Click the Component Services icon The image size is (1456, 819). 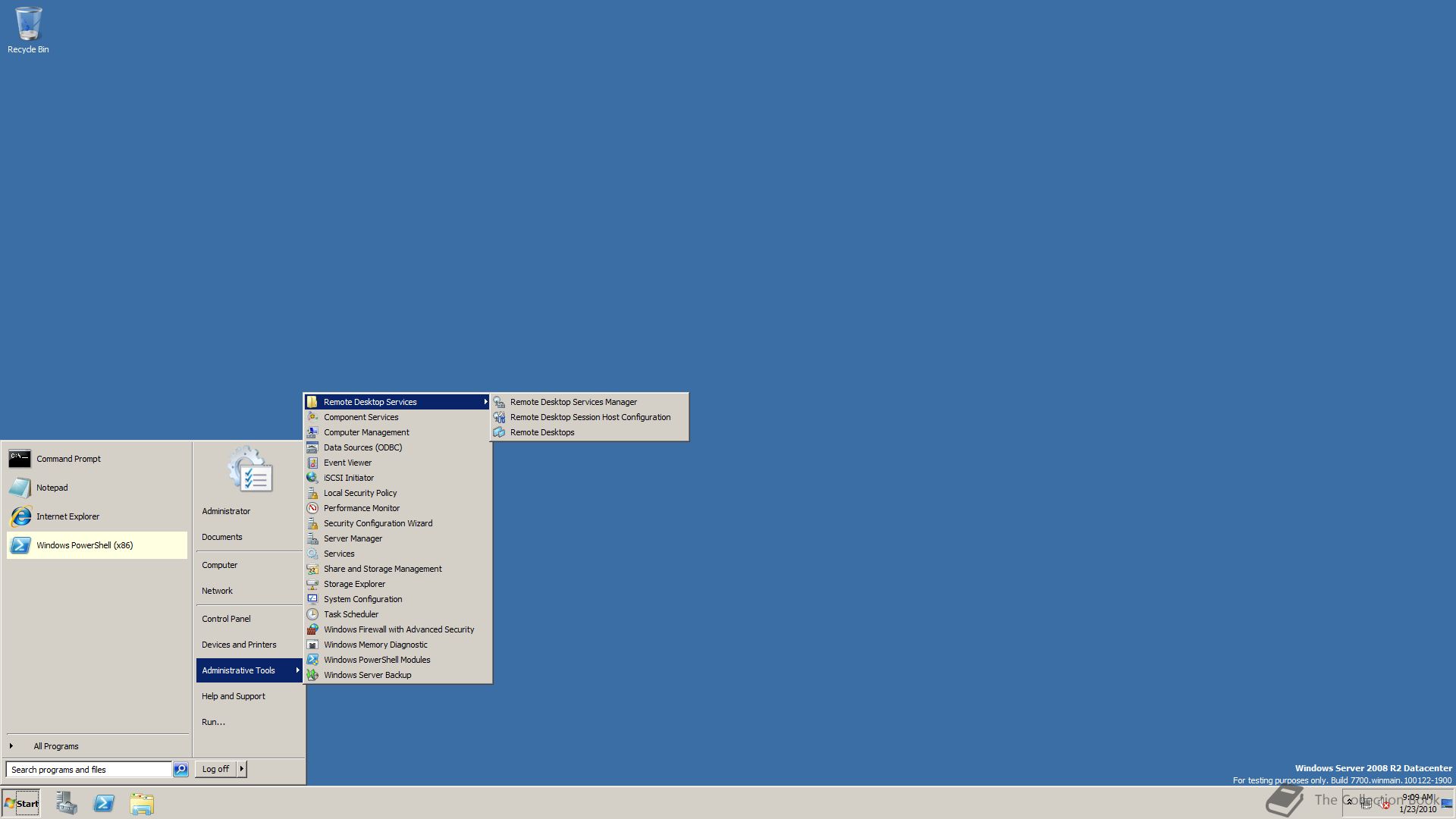point(312,417)
